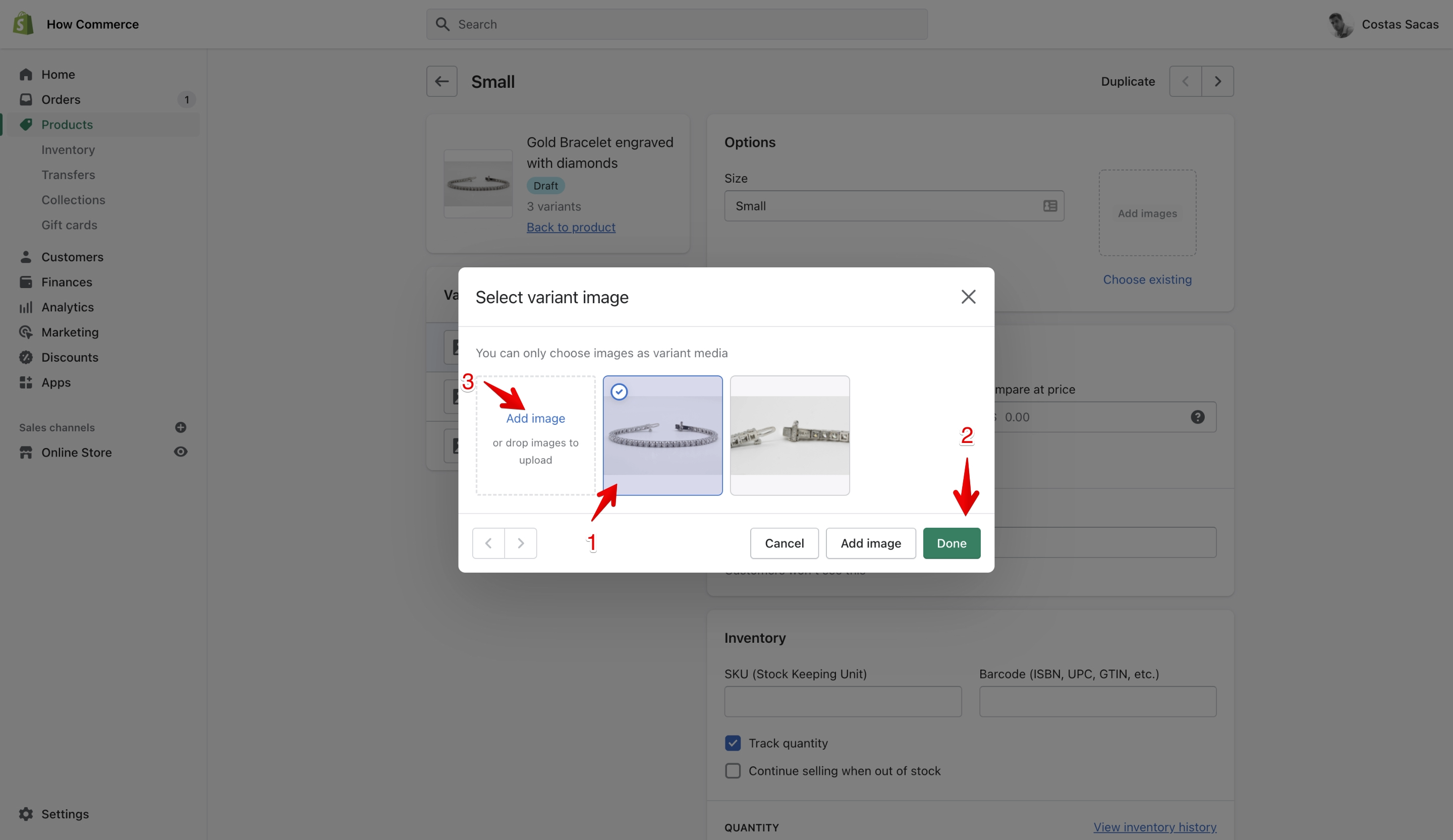Click the Sales channels heading
The image size is (1453, 840).
[x=57, y=427]
